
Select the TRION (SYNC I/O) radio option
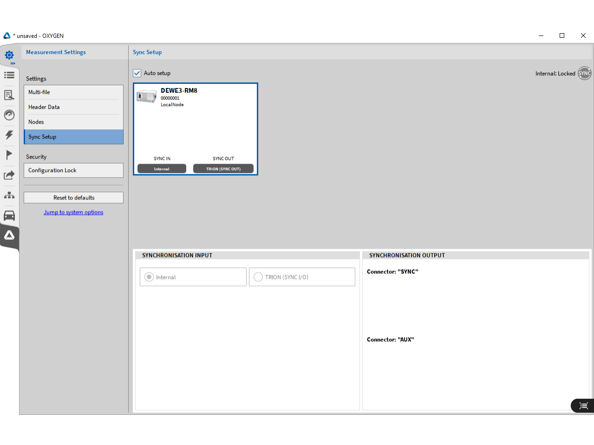pyautogui.click(x=258, y=277)
